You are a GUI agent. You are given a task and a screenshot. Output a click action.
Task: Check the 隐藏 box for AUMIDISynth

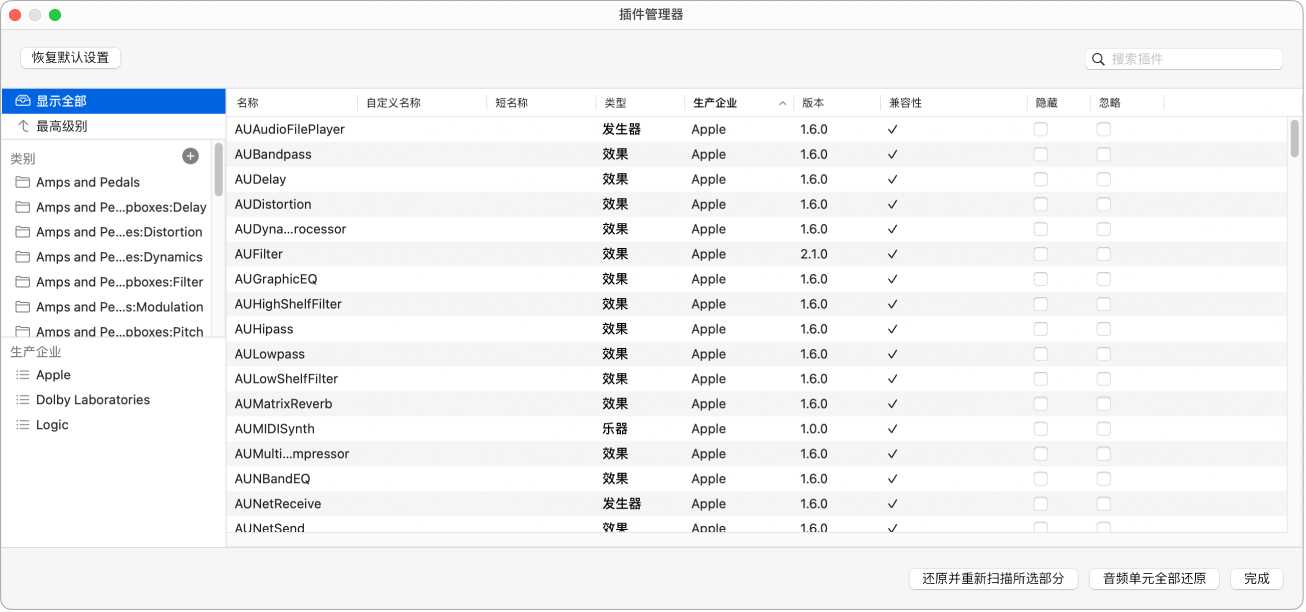click(x=1041, y=429)
